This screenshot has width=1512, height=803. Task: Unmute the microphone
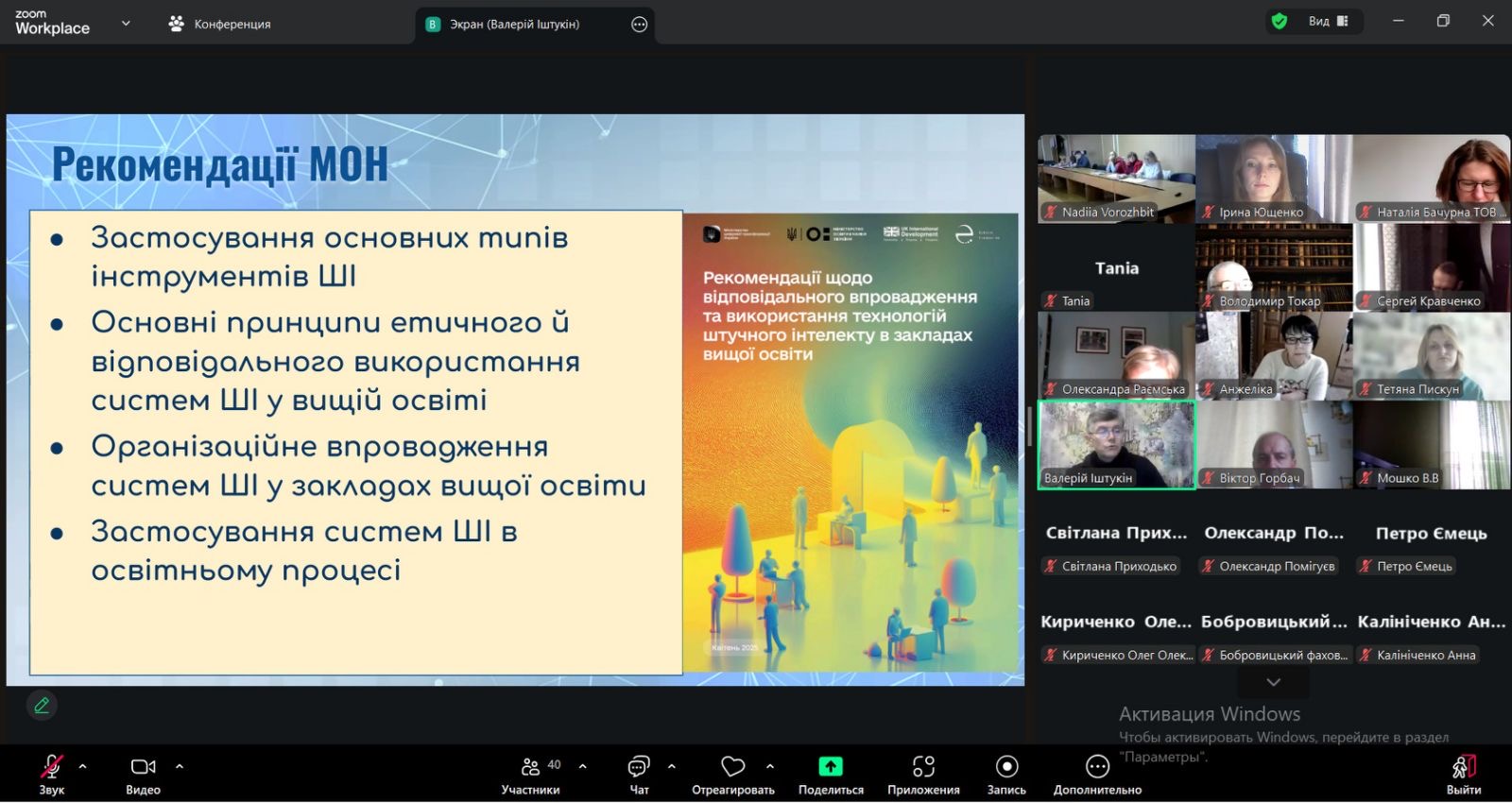52,766
